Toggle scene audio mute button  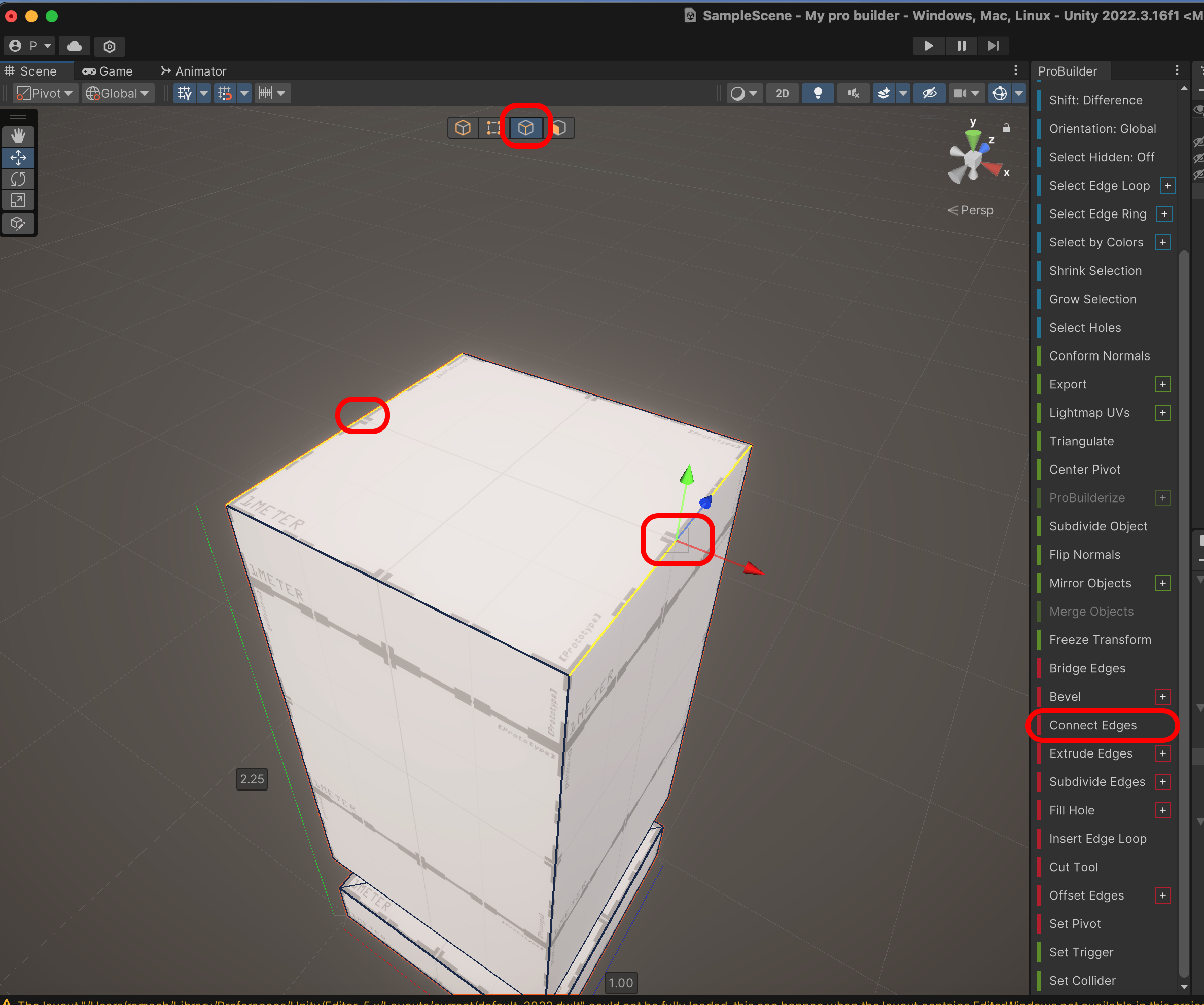tap(853, 93)
